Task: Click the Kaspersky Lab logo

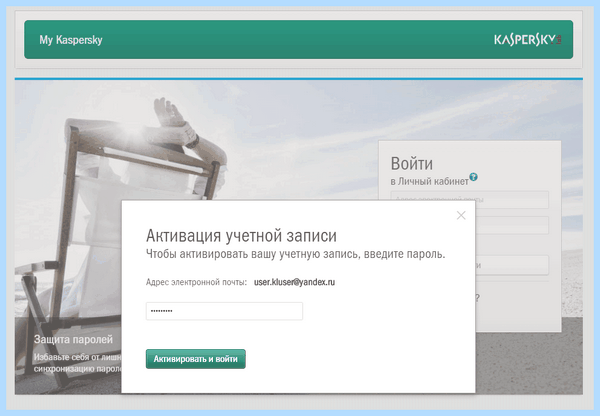Action: pos(528,39)
